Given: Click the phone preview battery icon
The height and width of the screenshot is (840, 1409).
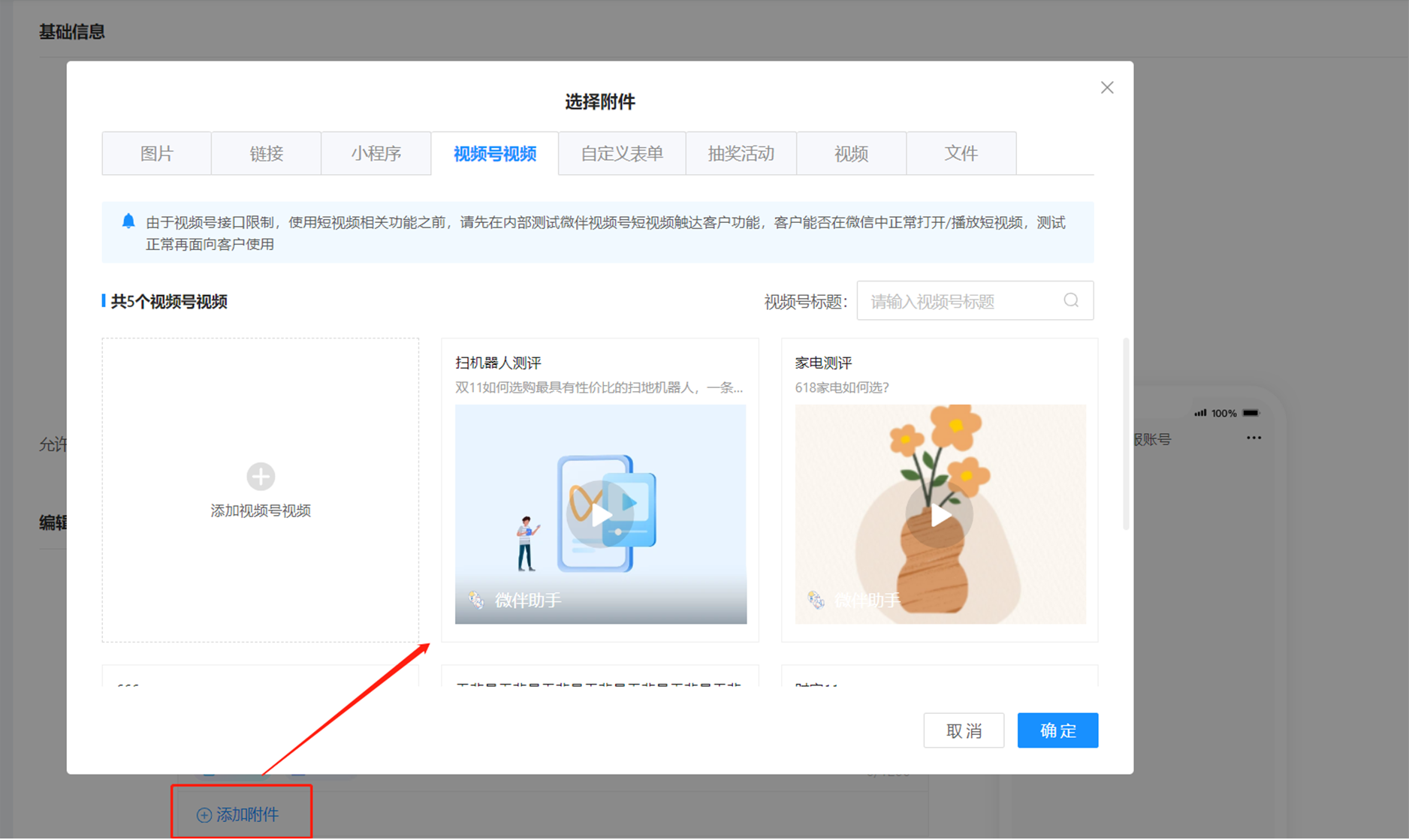Looking at the screenshot, I should tap(1251, 413).
